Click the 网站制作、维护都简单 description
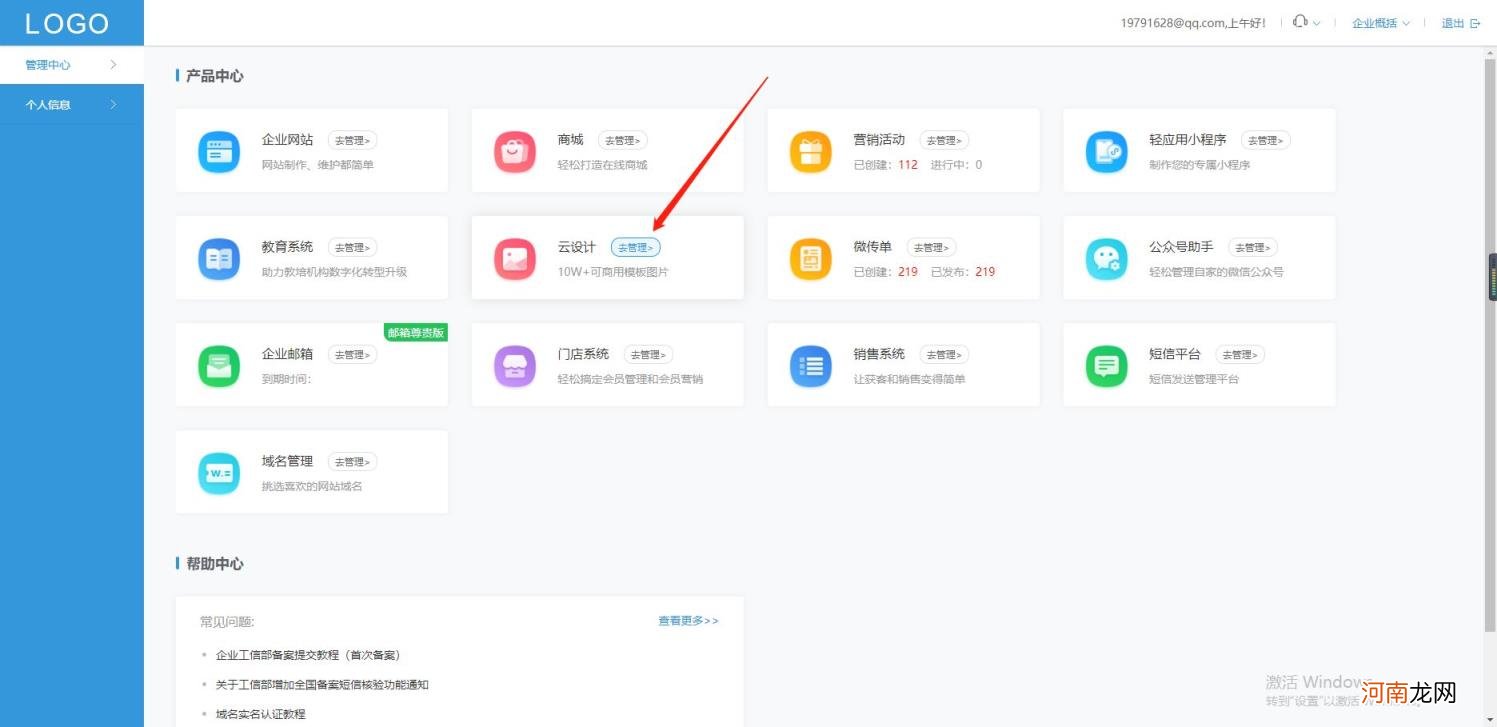The height and width of the screenshot is (727, 1497). 318,165
